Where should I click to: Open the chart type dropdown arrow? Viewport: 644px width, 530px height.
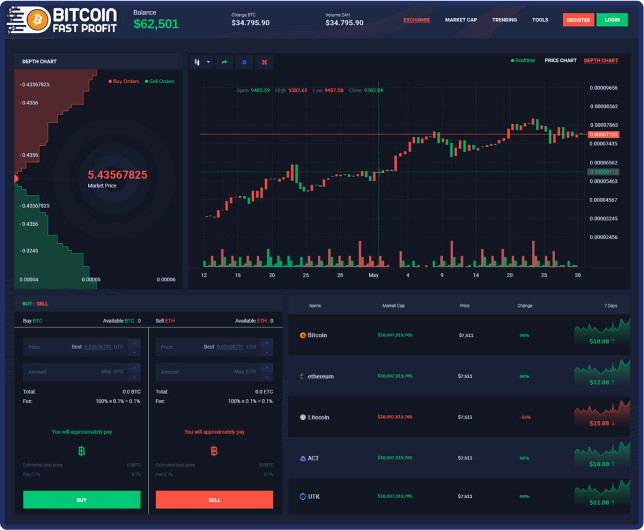tap(208, 62)
